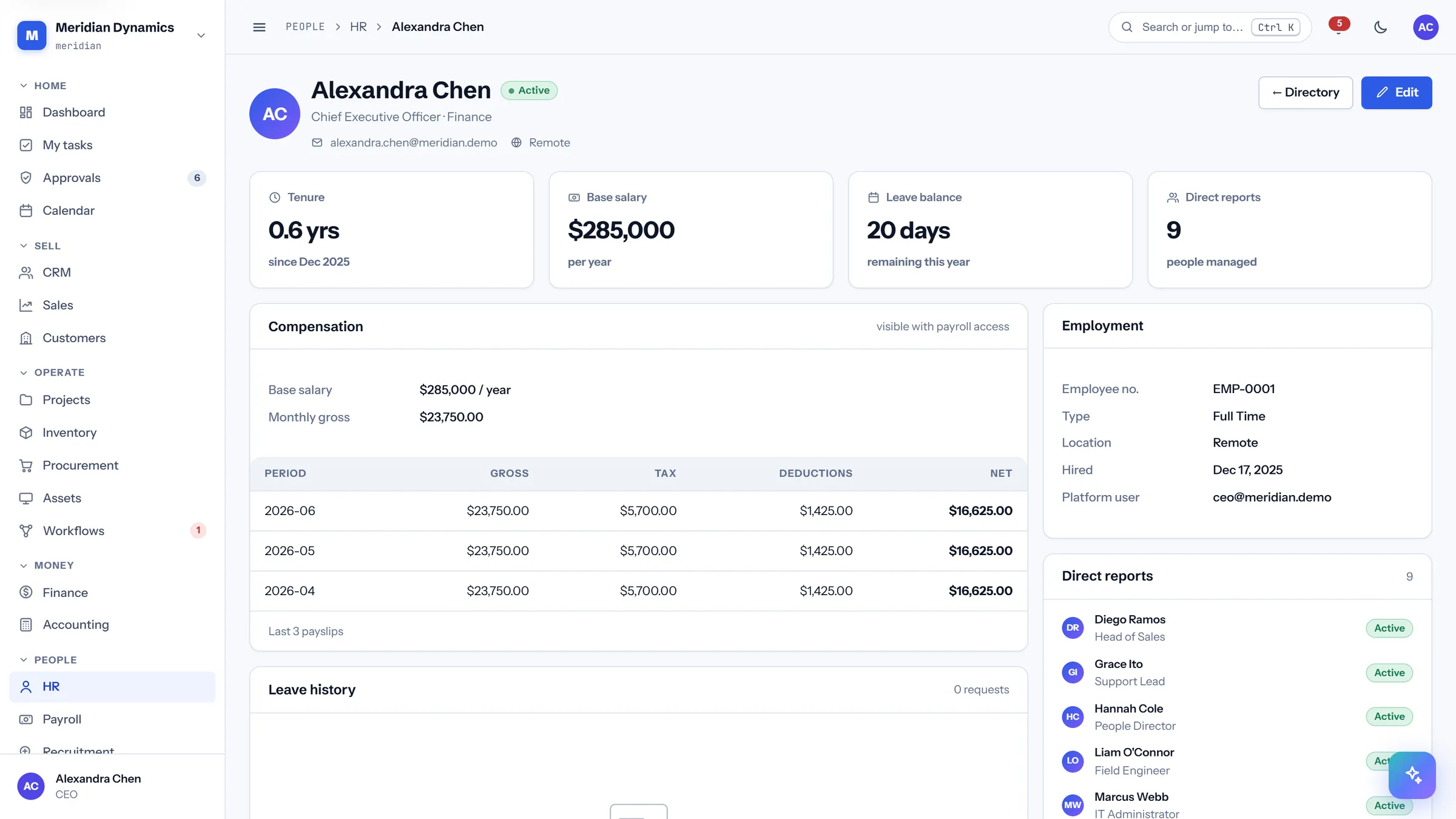
Task: Go to Workflows in the sidebar
Action: [112, 531]
